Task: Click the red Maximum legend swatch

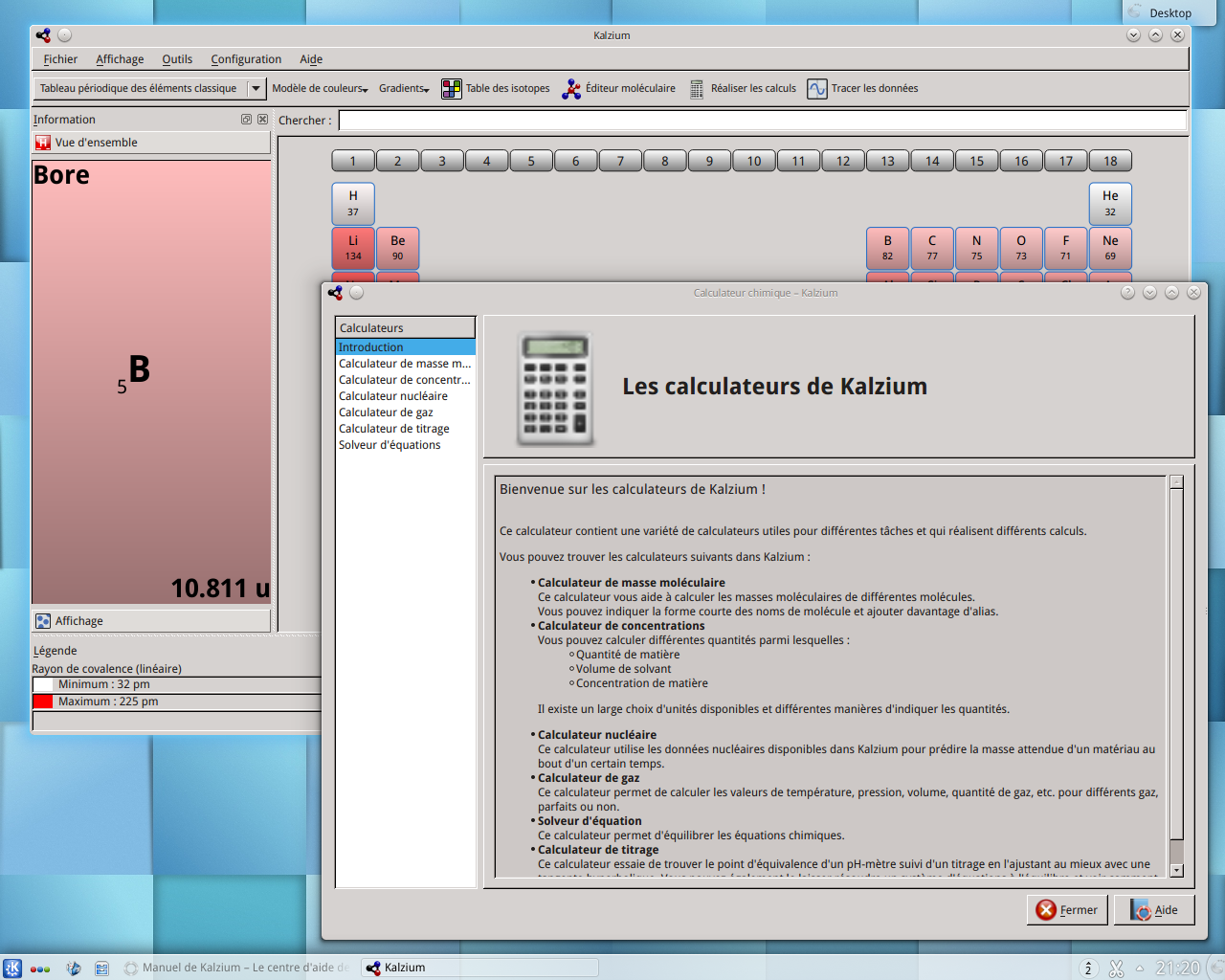Action: (43, 702)
